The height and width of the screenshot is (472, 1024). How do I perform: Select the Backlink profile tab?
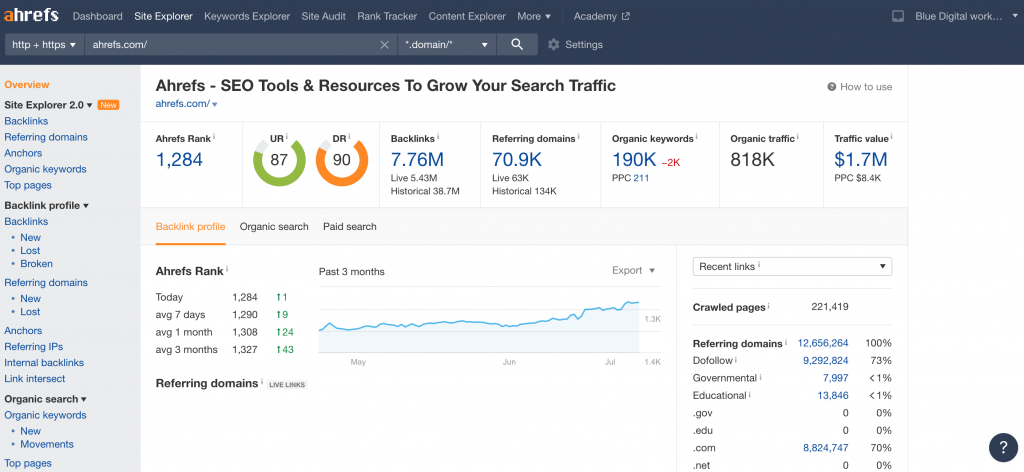click(190, 227)
